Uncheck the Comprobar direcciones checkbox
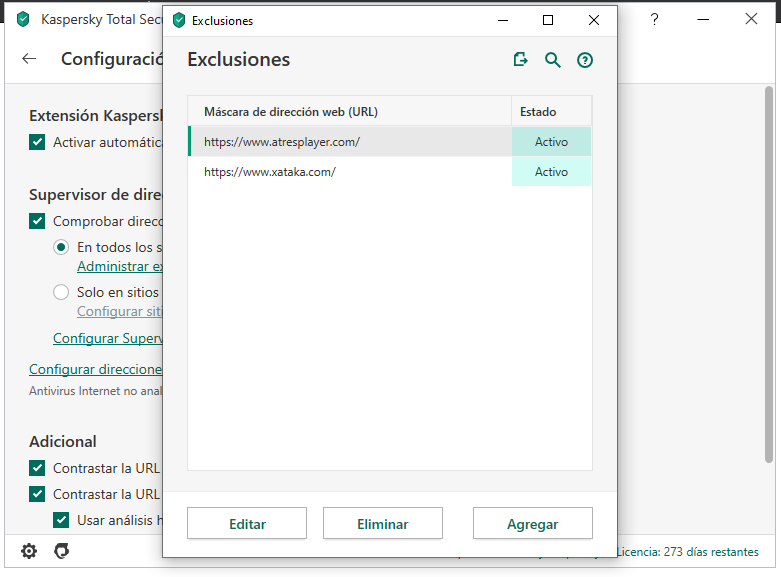The height and width of the screenshot is (577, 781). pyautogui.click(x=37, y=221)
